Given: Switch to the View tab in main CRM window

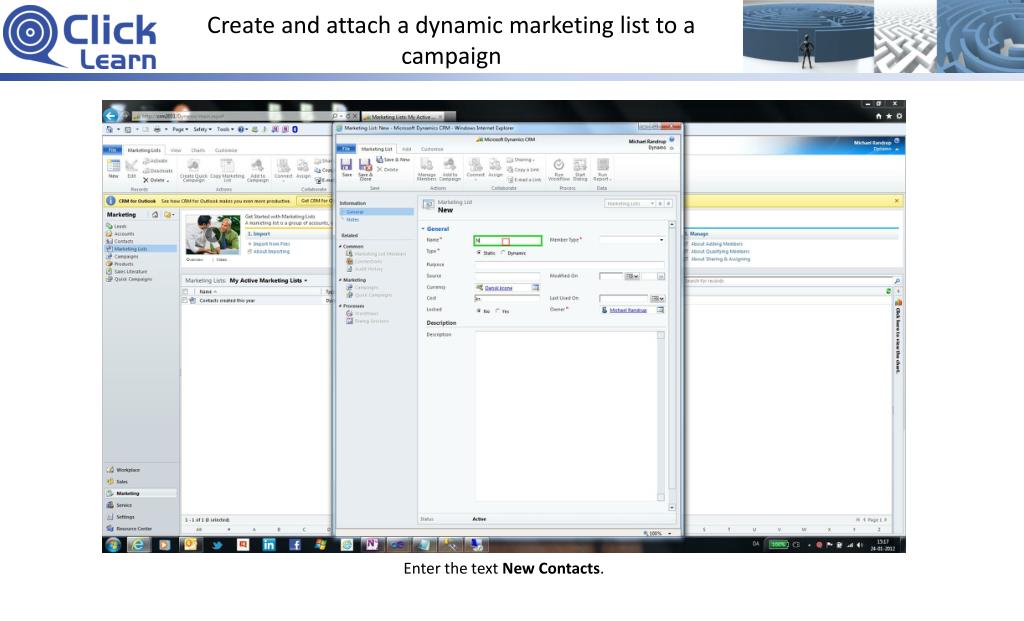Looking at the screenshot, I should pyautogui.click(x=176, y=150).
